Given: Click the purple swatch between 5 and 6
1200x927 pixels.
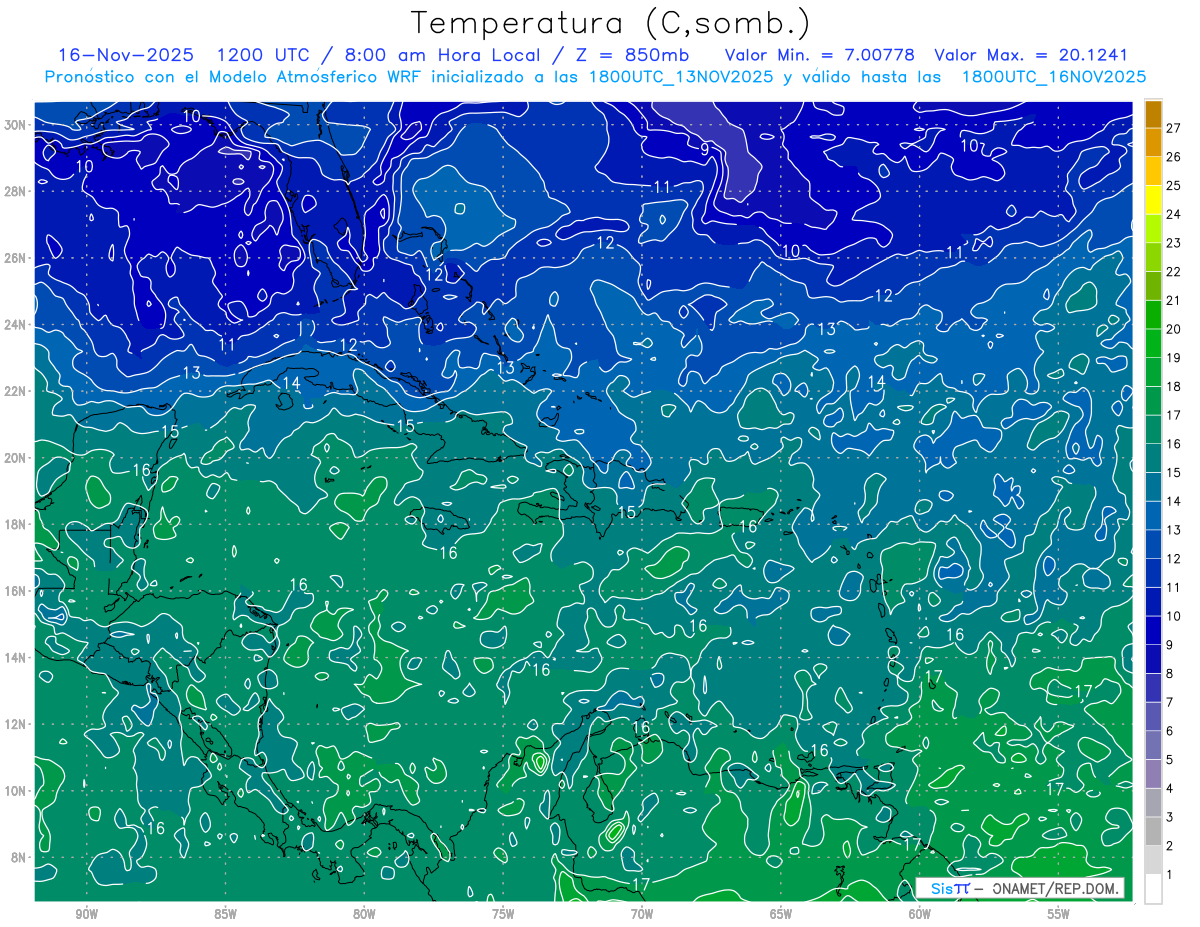Looking at the screenshot, I should [x=1153, y=745].
